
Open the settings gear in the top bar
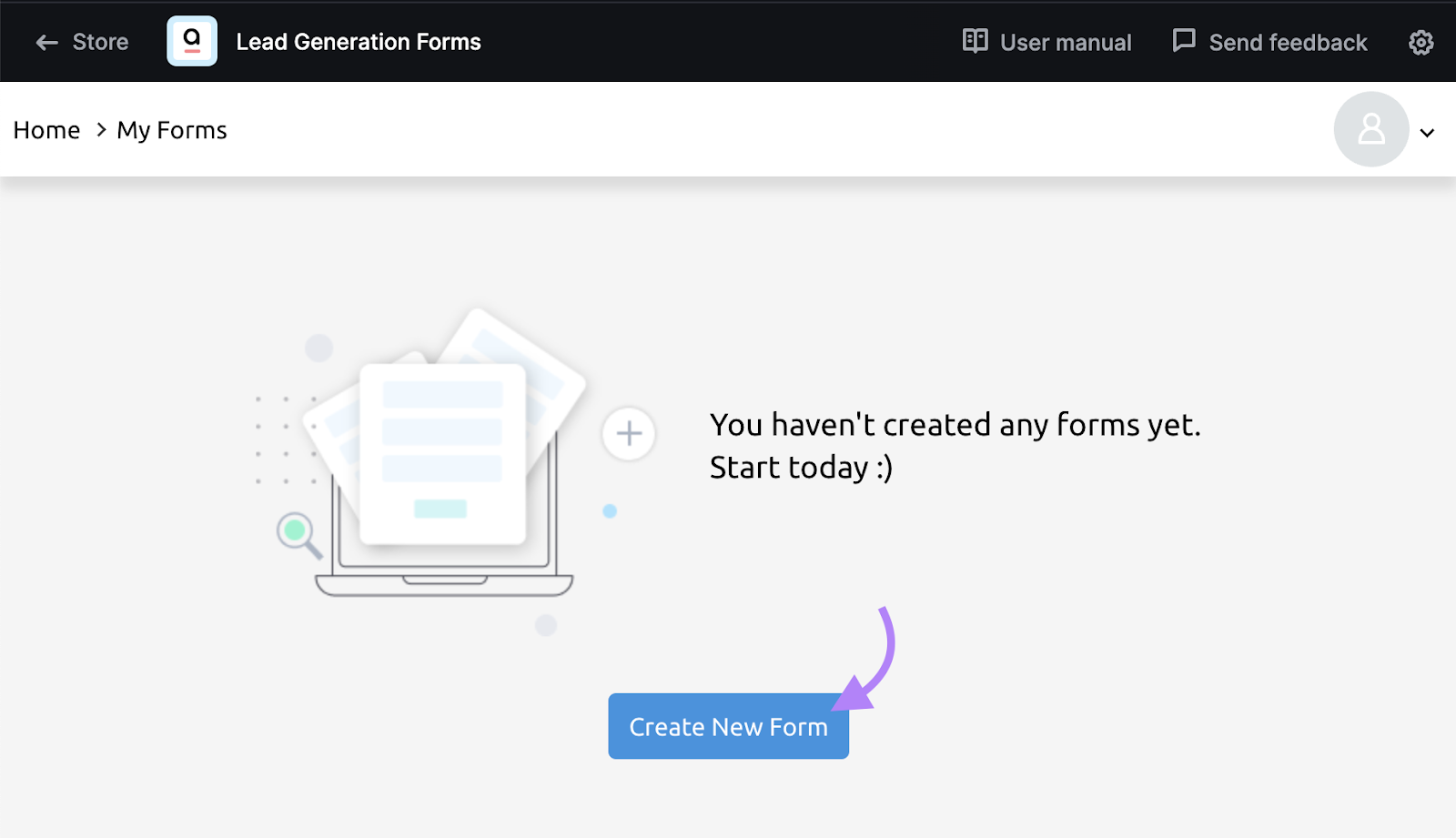(1420, 42)
